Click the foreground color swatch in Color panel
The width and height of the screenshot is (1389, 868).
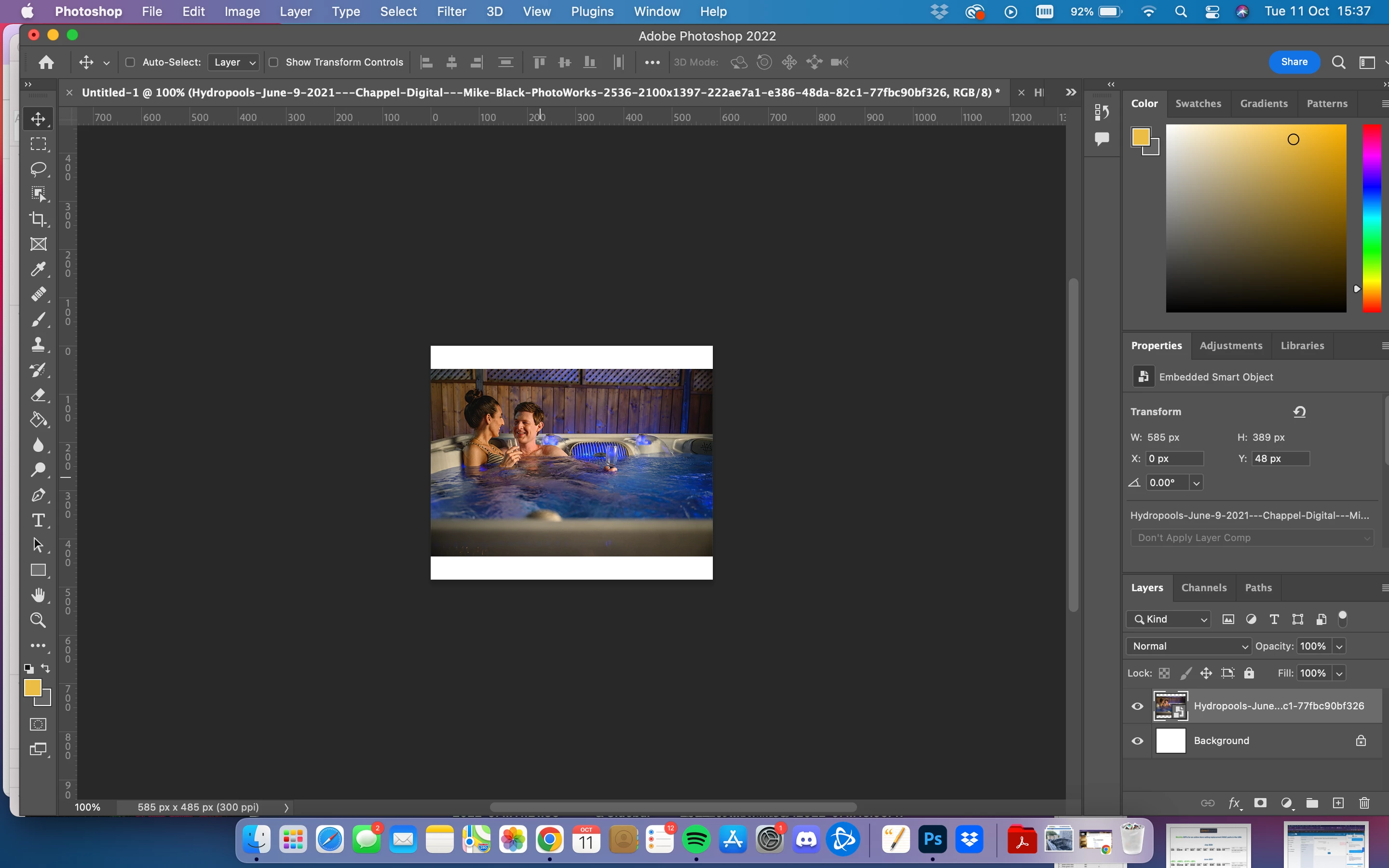click(1141, 137)
